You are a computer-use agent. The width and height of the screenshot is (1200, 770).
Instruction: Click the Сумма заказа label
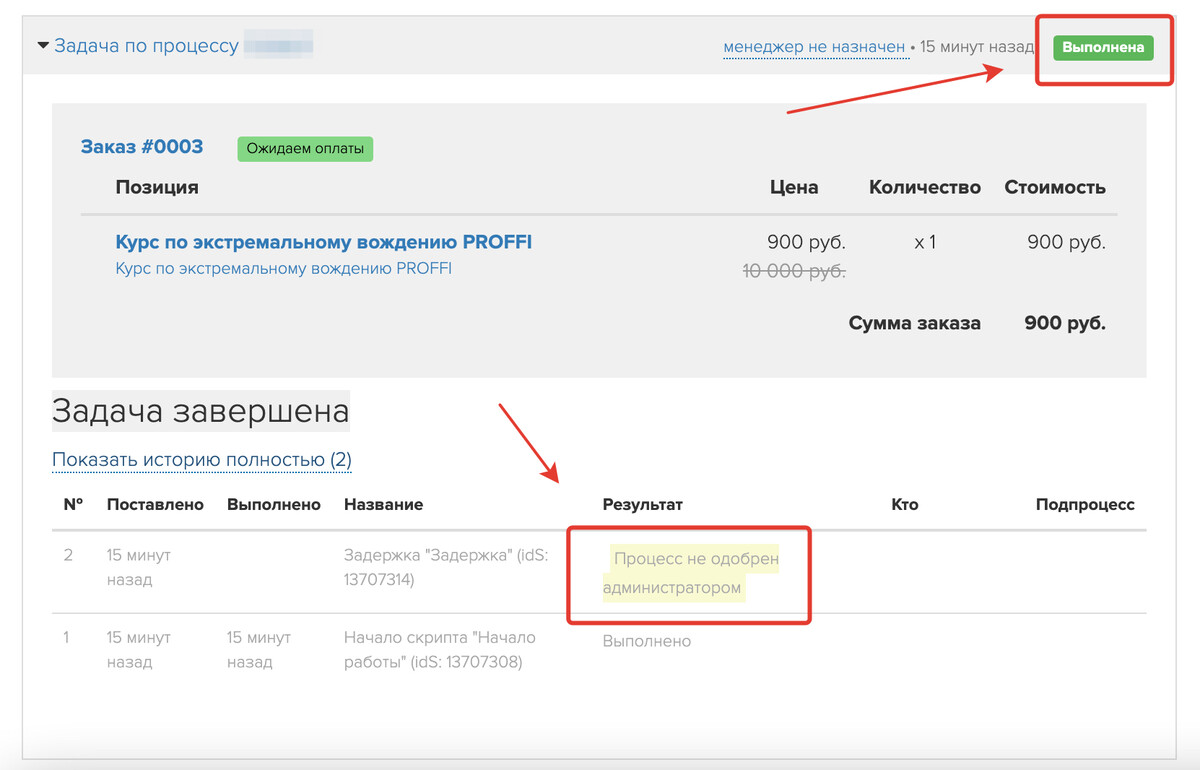pyautogui.click(x=914, y=323)
